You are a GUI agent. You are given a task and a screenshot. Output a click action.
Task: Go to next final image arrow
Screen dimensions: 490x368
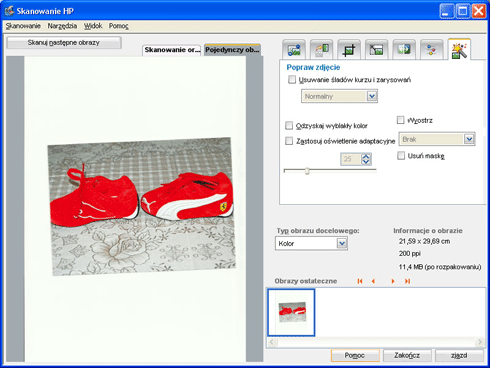393,281
